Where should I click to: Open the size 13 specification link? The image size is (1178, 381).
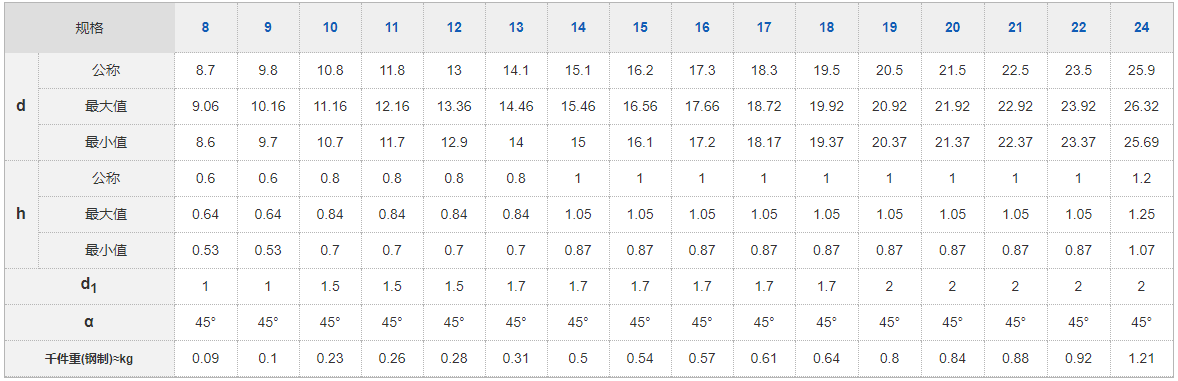(515, 28)
